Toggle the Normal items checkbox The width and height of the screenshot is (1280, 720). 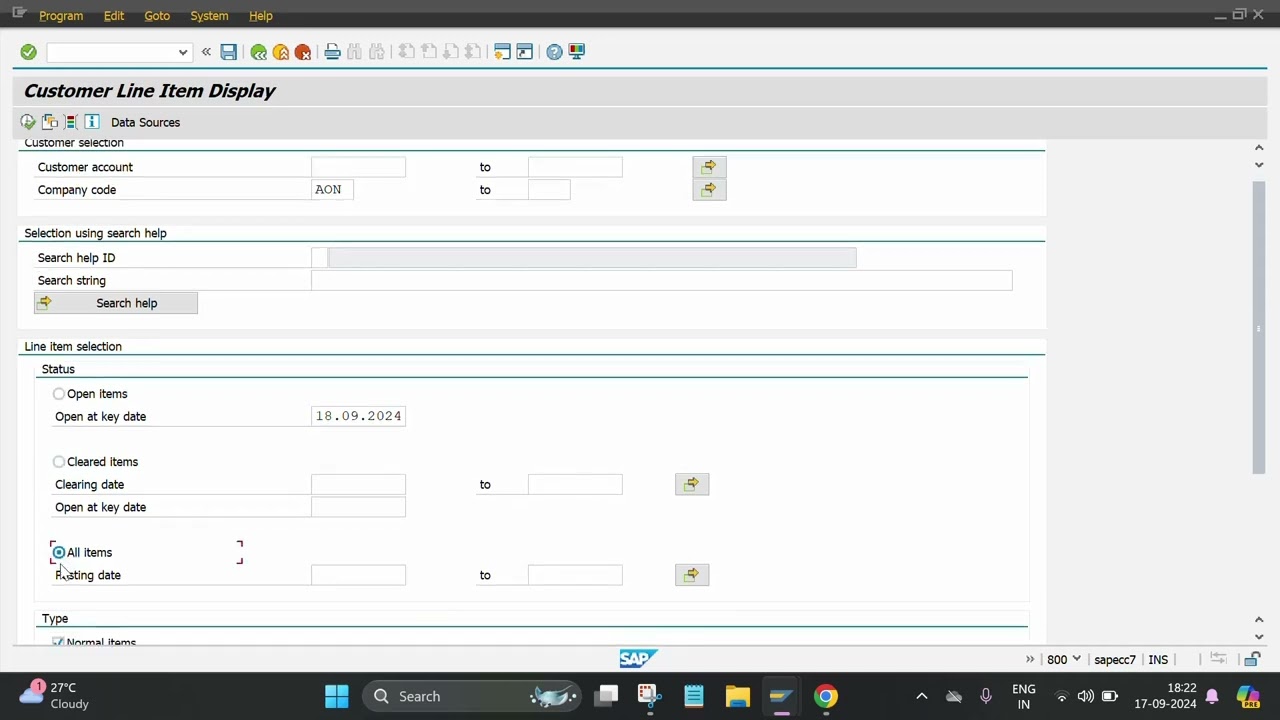coord(58,642)
